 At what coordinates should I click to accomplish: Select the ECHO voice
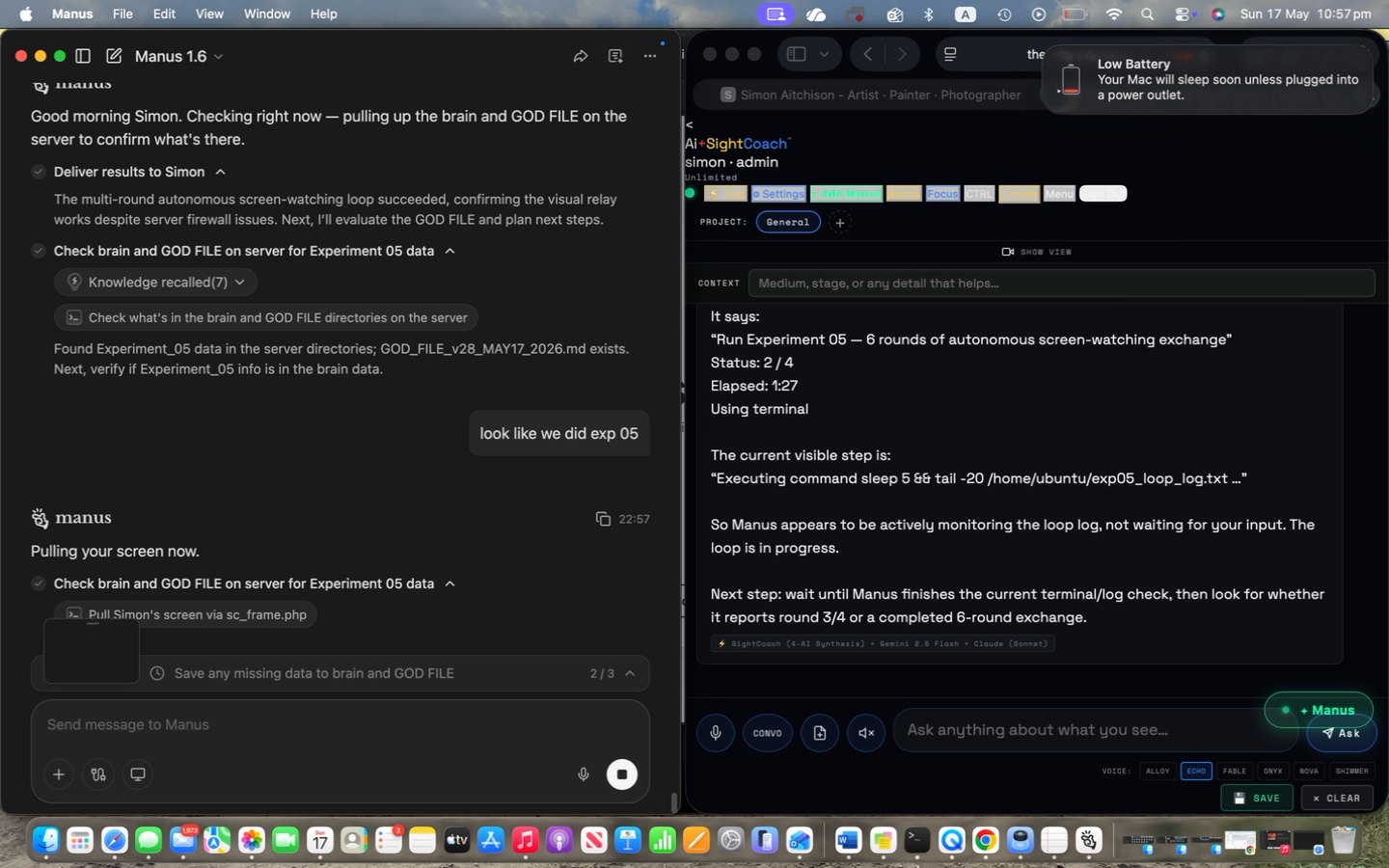[x=1196, y=771]
